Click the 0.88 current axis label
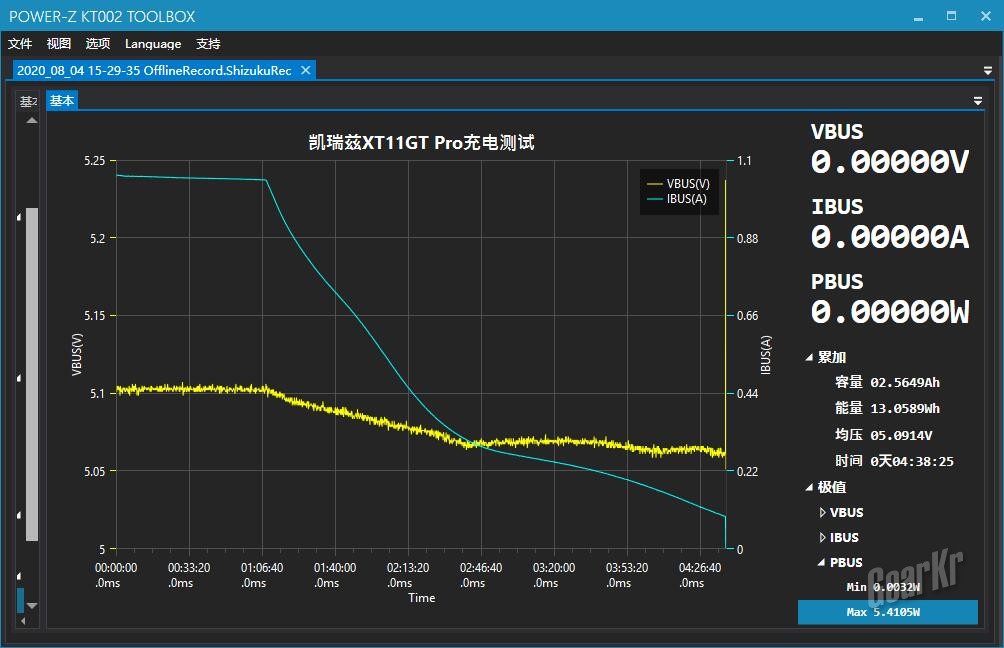1004x648 pixels. [x=747, y=239]
